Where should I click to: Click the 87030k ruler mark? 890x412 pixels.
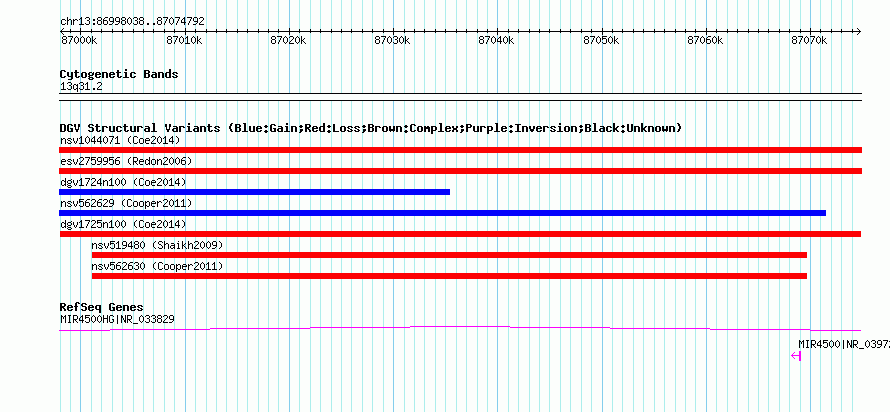tap(393, 41)
